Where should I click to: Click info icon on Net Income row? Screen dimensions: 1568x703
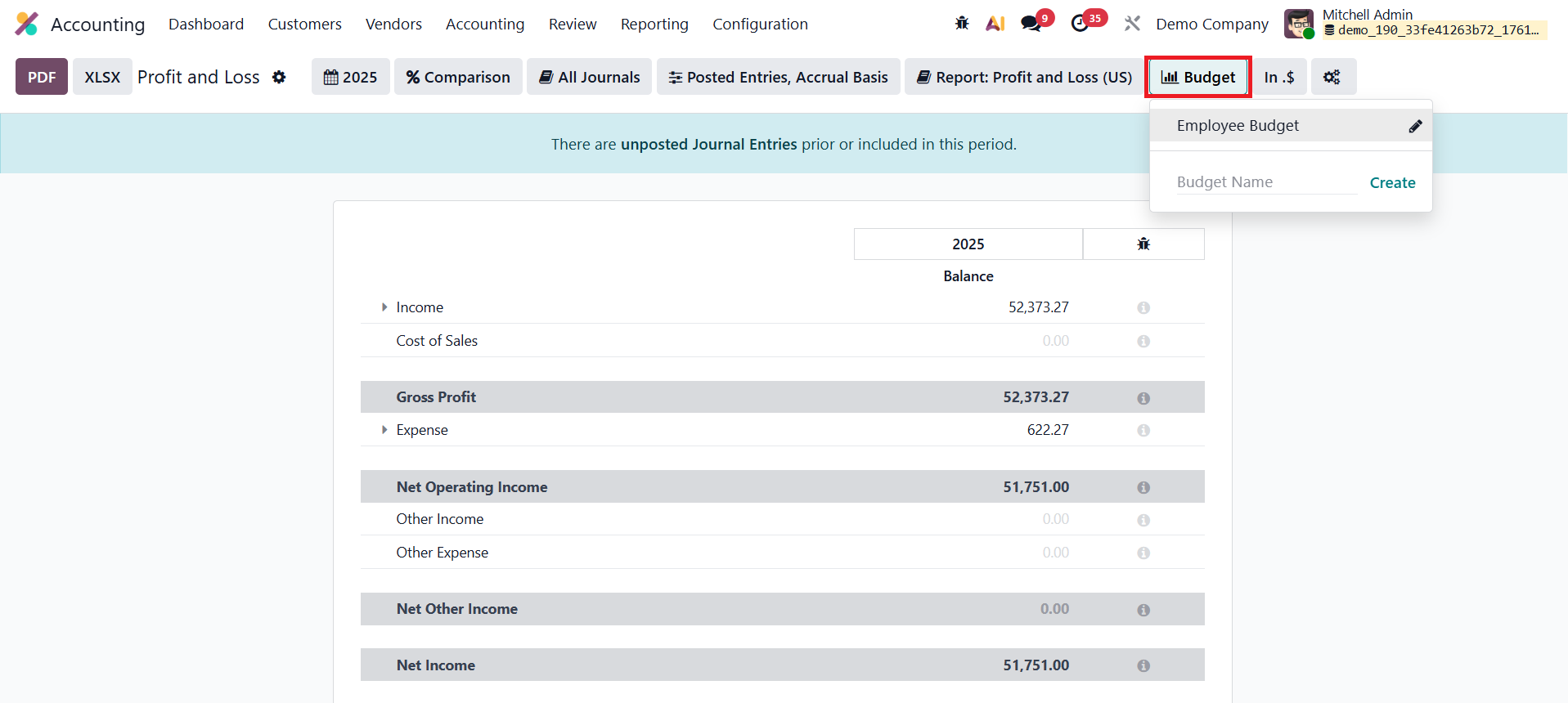tap(1143, 665)
